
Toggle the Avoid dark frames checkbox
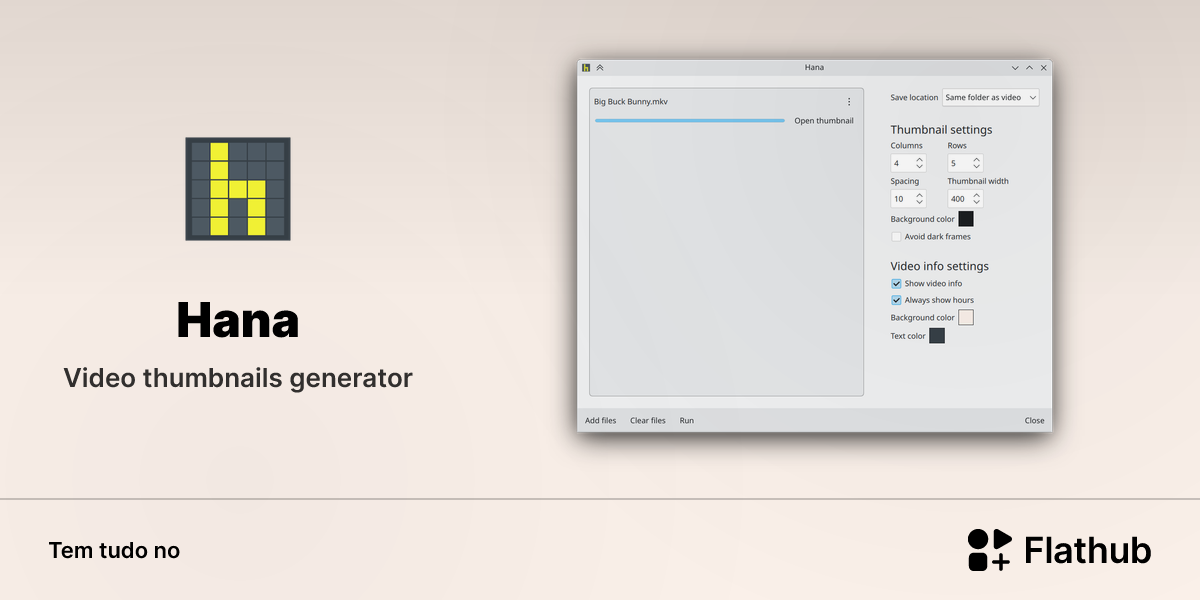[896, 237]
